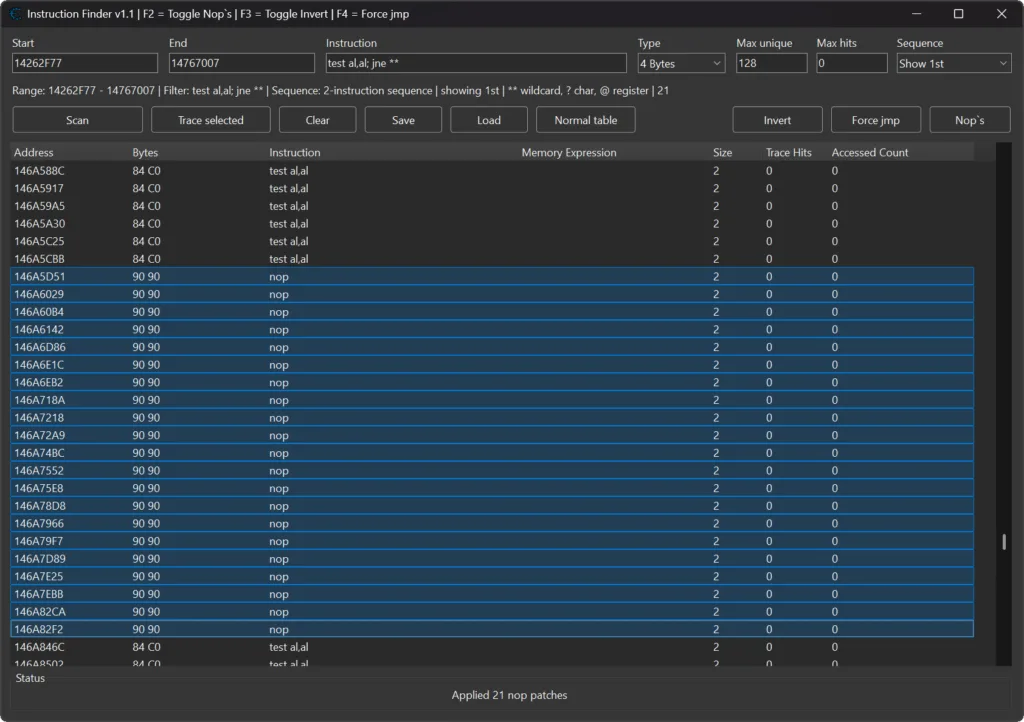Image resolution: width=1024 pixels, height=722 pixels.
Task: Select nop row at 146A82F2
Action: (492, 629)
